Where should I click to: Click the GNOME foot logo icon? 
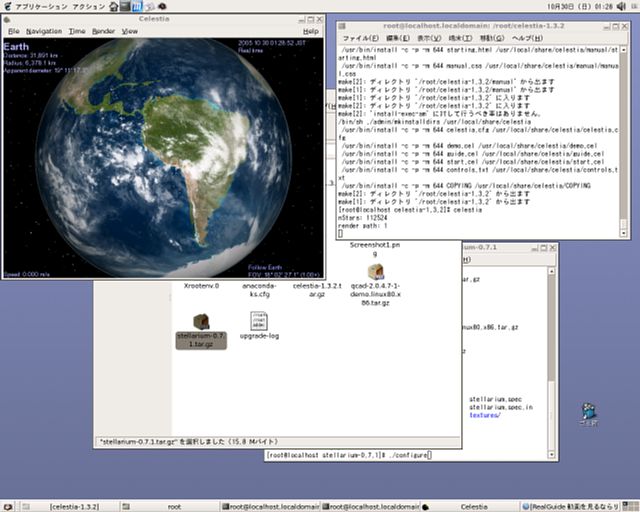[7, 6]
